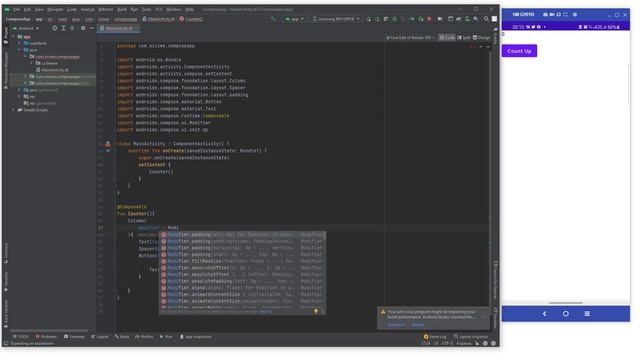This screenshot has width=640, height=360.
Task: Select MainActivity.kt in project tree
Action: tap(52, 70)
